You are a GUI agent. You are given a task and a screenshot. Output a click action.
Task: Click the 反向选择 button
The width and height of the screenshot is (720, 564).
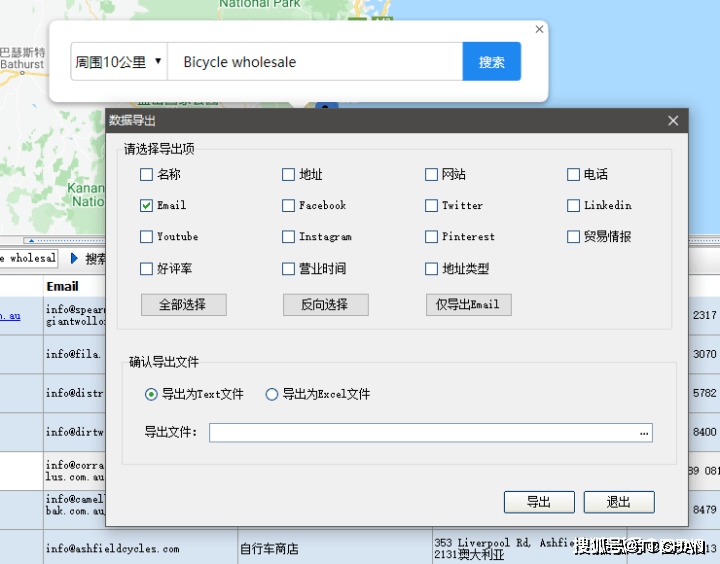[326, 305]
